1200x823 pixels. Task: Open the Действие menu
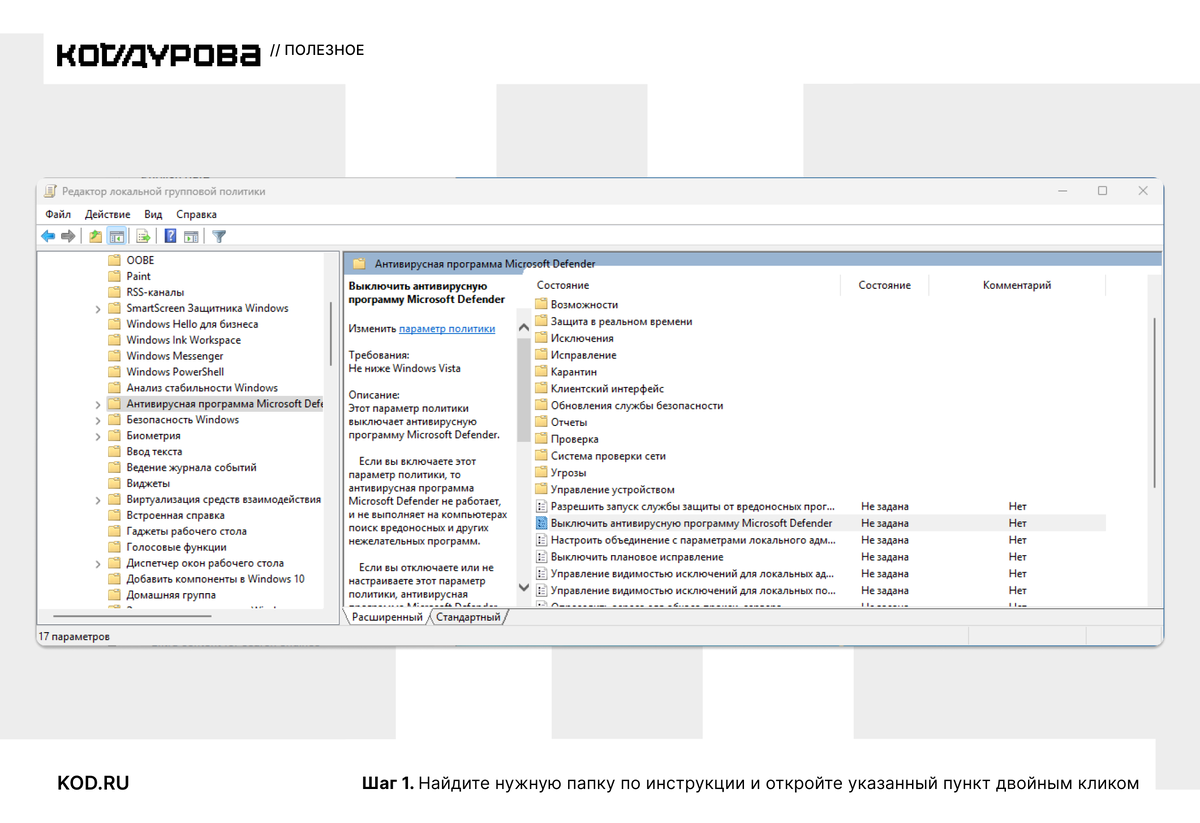[x=108, y=214]
